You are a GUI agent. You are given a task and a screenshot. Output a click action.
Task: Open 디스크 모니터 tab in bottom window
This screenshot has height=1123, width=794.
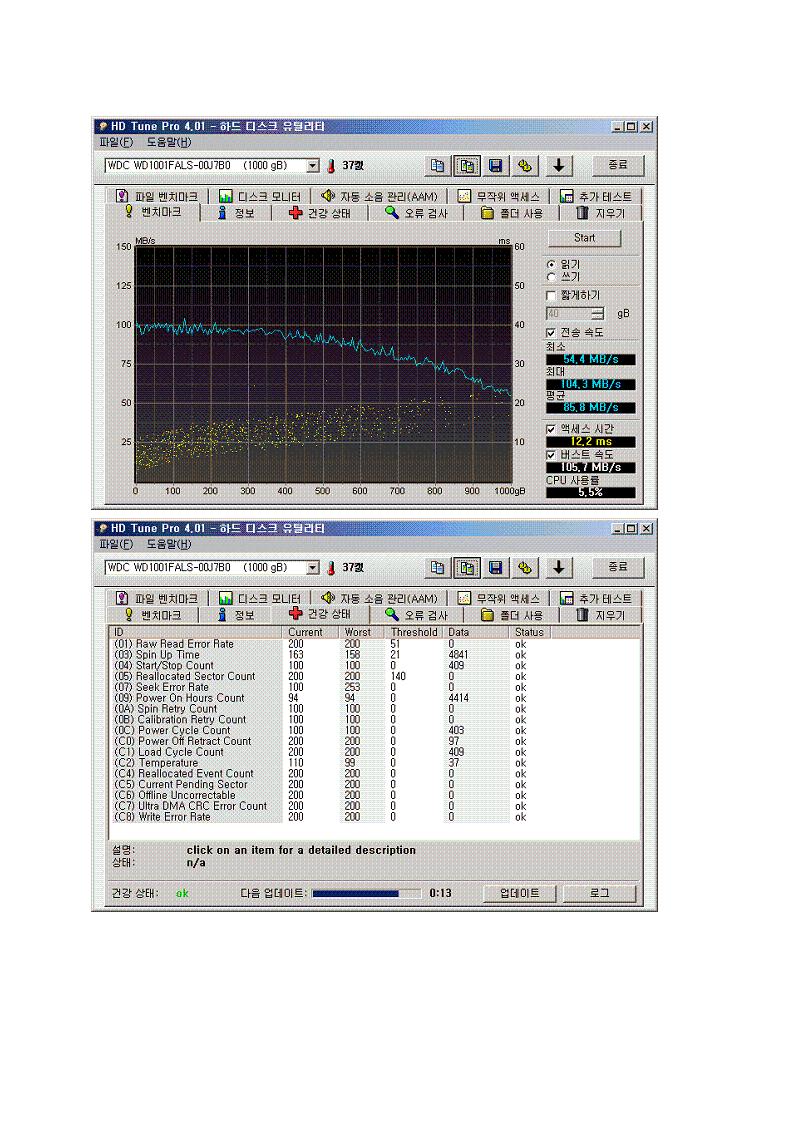coord(260,599)
